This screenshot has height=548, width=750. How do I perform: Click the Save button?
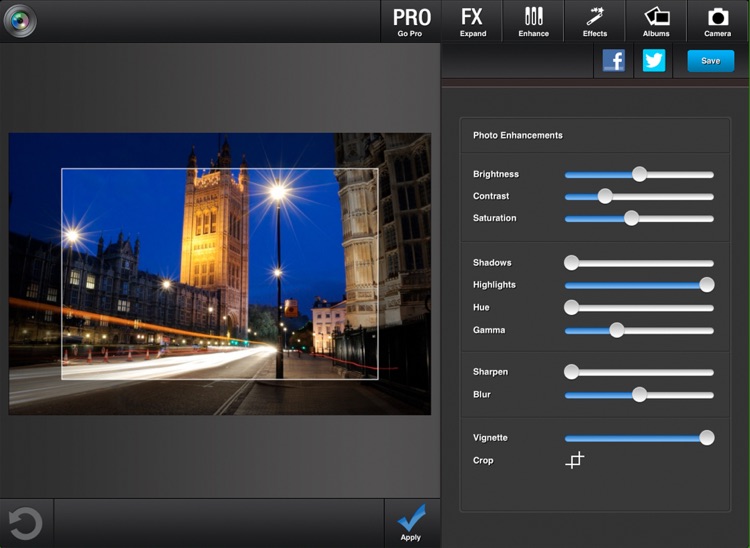pyautogui.click(x=710, y=61)
